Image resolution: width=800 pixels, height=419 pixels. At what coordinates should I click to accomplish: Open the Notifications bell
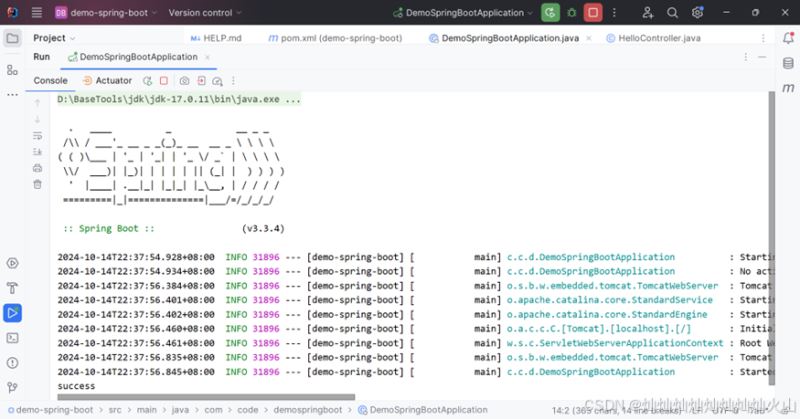788,38
